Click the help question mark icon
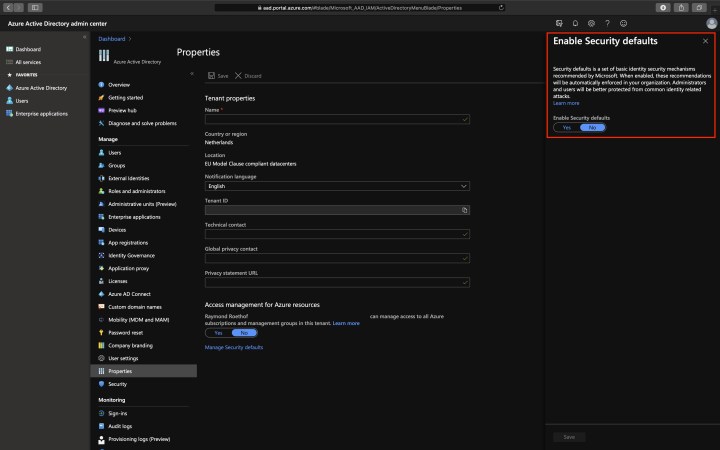The height and width of the screenshot is (450, 720). click(x=607, y=22)
